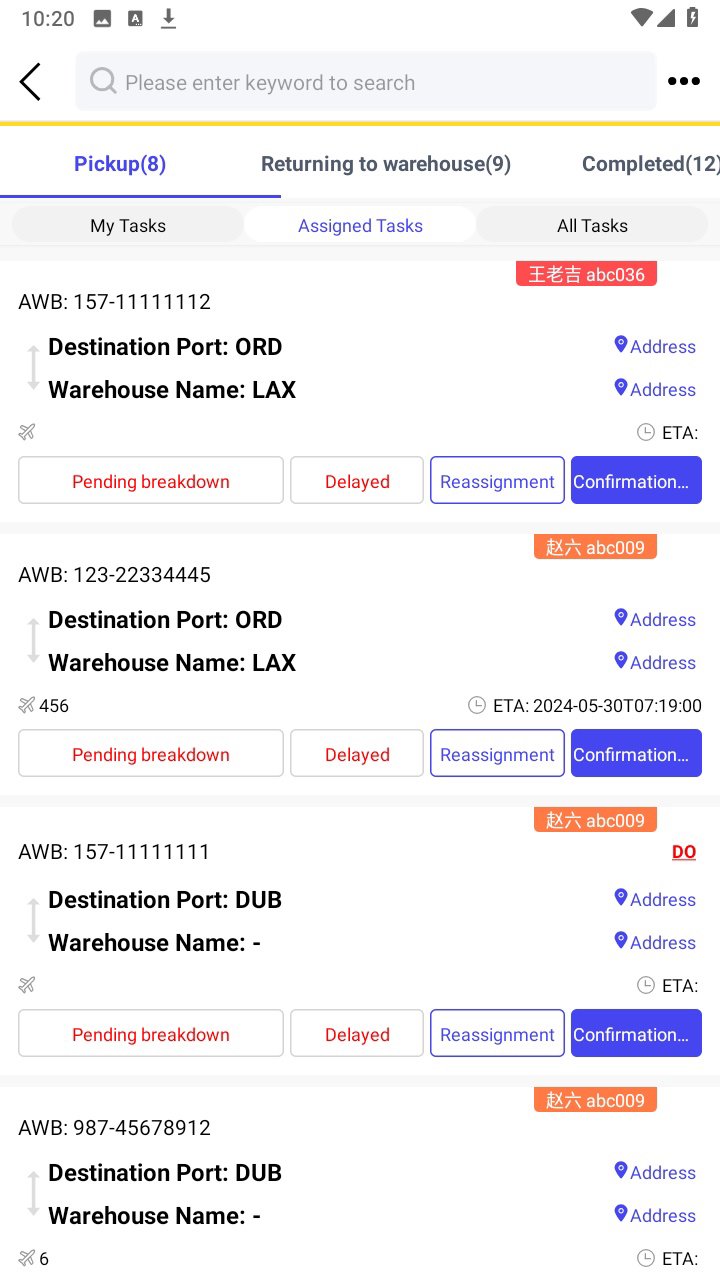The image size is (720, 1280).
Task: Open the Pickup tab
Action: tap(120, 164)
